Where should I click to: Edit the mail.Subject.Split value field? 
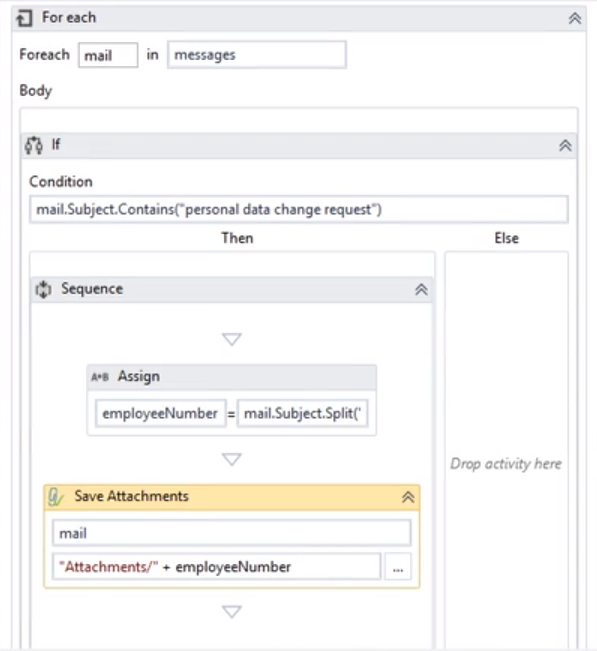coord(302,413)
